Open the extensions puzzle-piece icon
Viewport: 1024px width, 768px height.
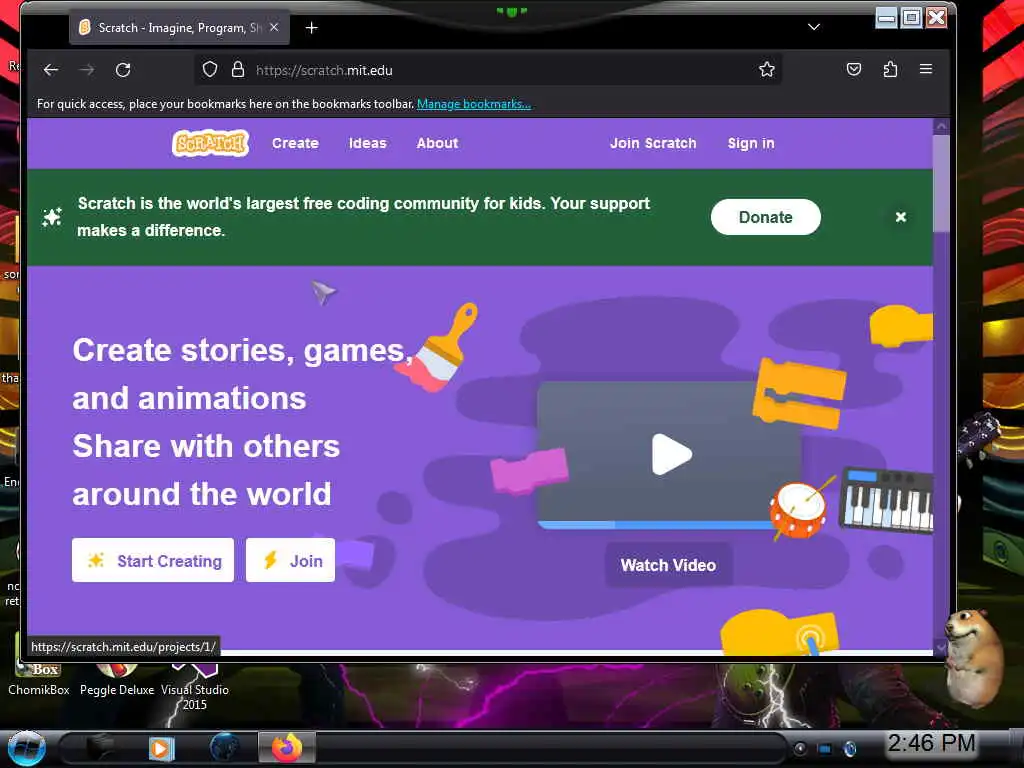tap(890, 69)
